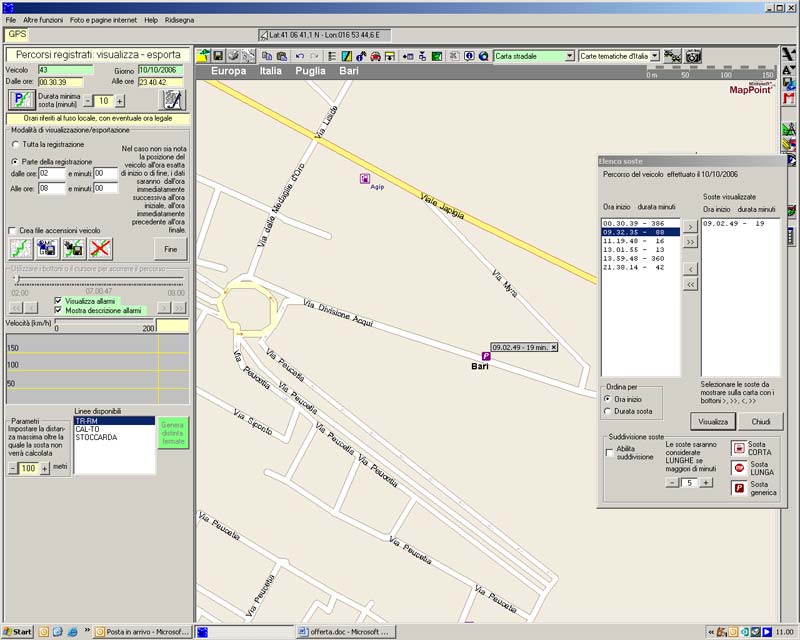
Task: Open 'Foto e pagine internet' menu
Action: 104,20
